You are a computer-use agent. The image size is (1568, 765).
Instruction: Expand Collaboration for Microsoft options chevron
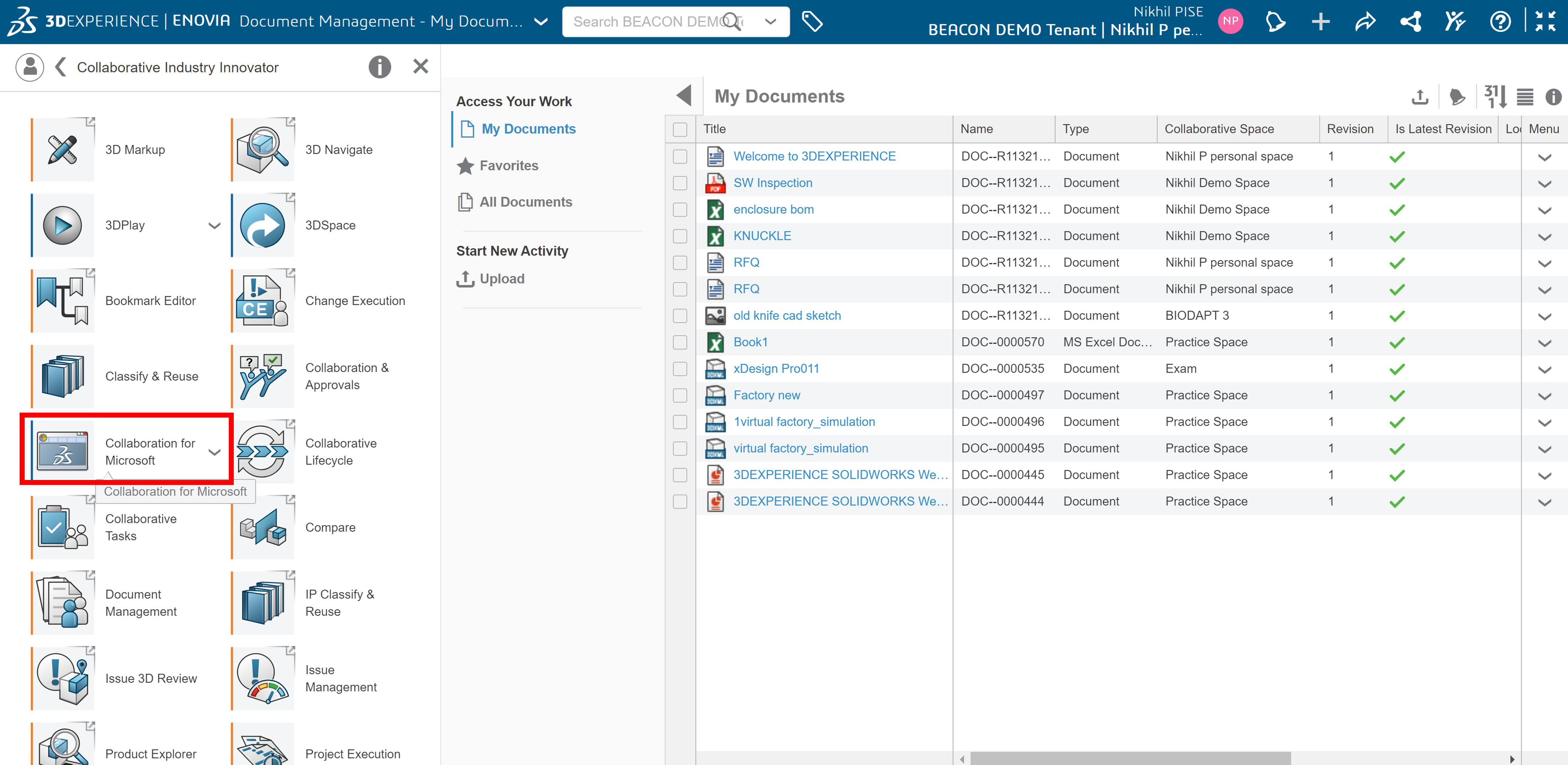(x=214, y=452)
